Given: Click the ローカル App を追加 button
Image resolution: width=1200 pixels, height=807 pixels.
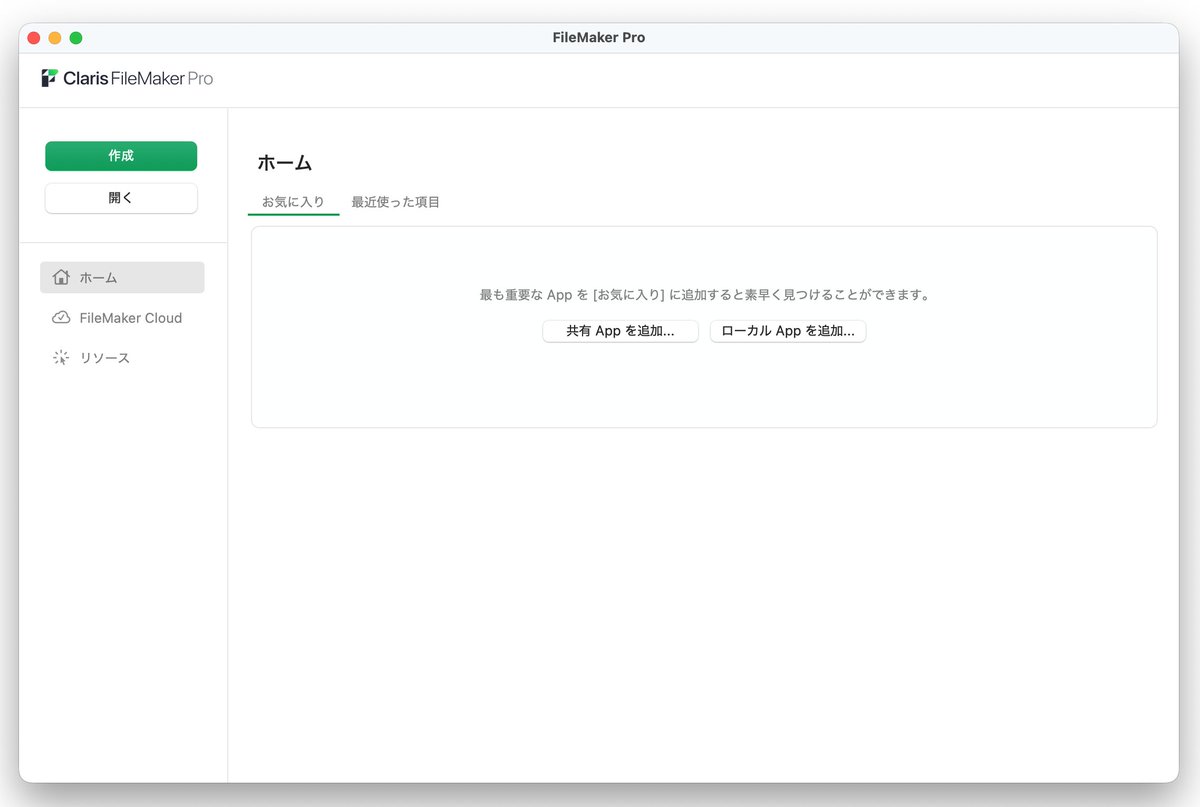Looking at the screenshot, I should pyautogui.click(x=787, y=331).
